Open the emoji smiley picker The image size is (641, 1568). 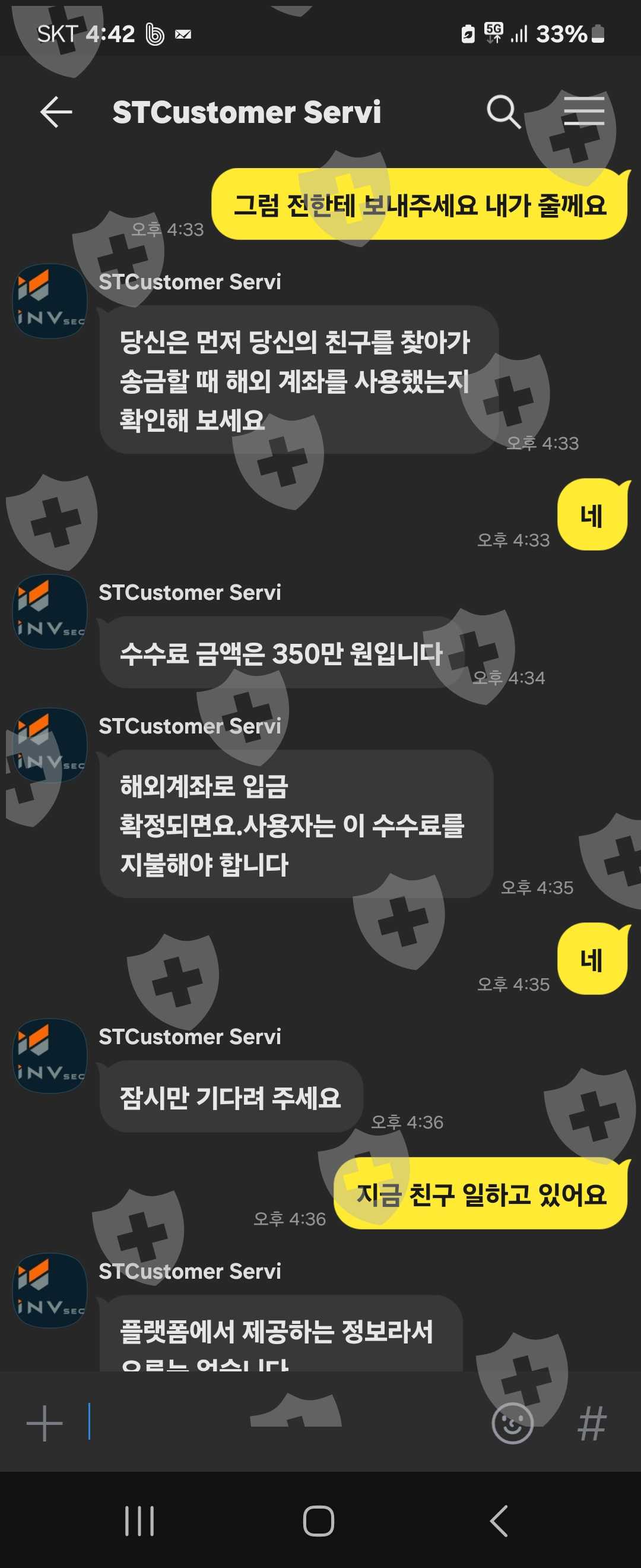[x=512, y=1423]
